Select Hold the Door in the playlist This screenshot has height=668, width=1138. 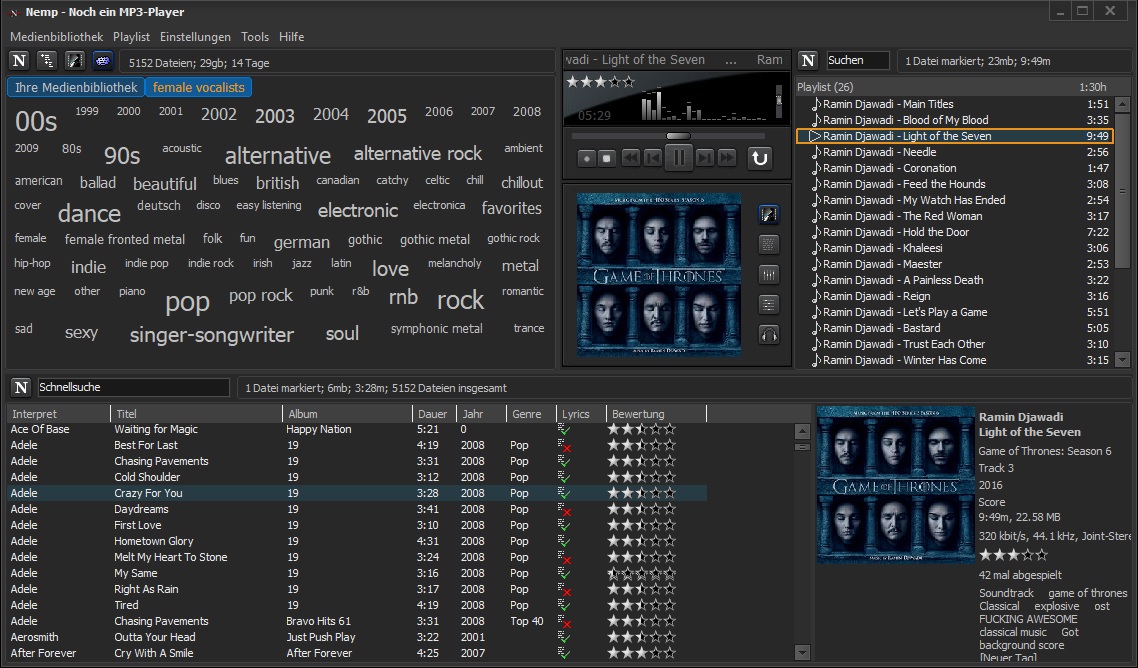[954, 232]
